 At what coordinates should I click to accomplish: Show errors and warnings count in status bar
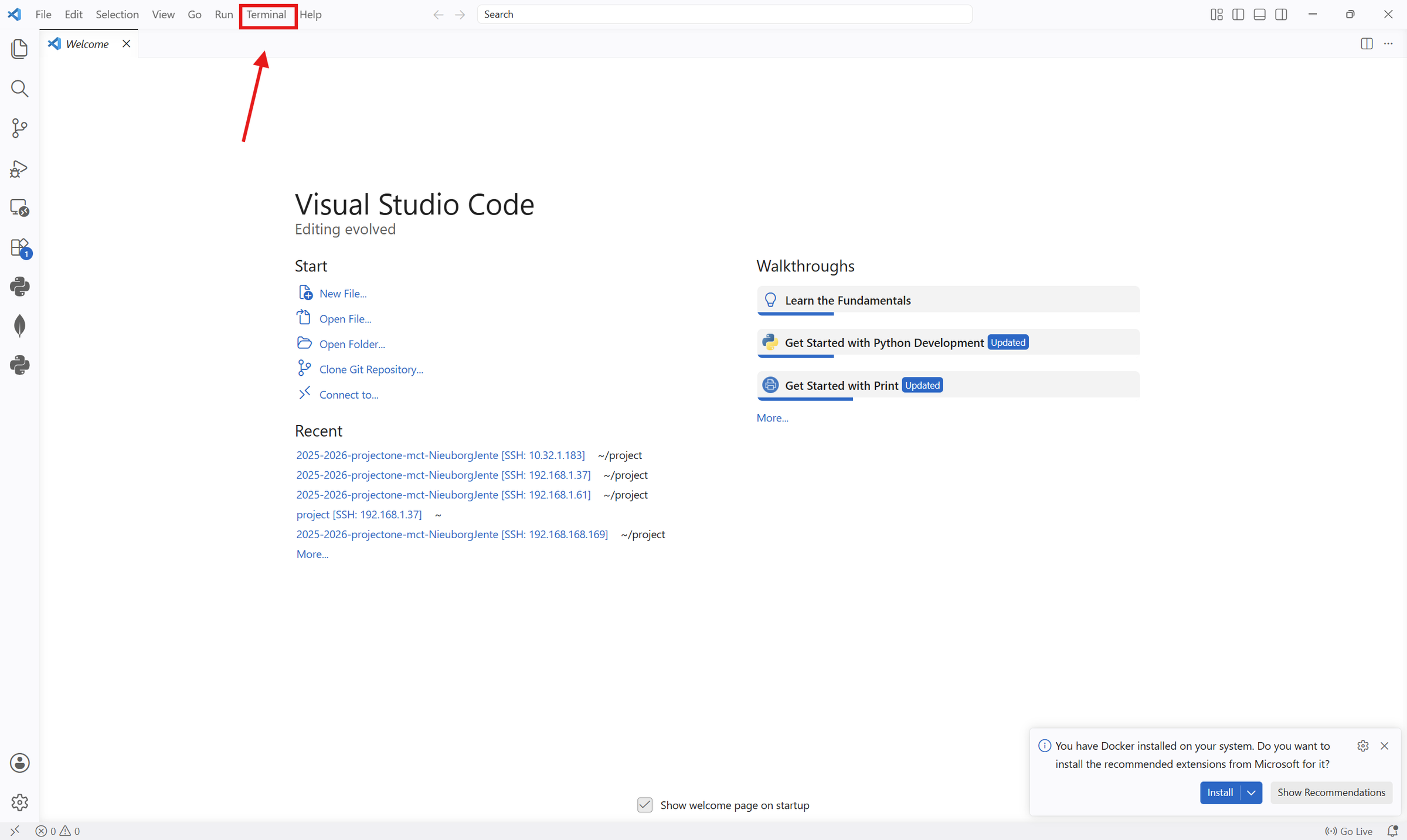pyautogui.click(x=57, y=831)
